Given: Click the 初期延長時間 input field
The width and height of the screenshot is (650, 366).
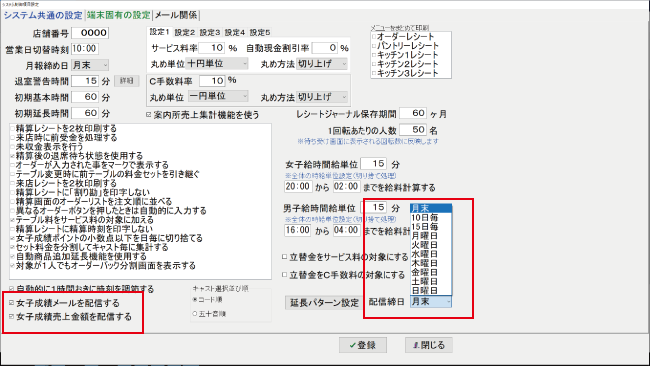Looking at the screenshot, I should (x=85, y=113).
